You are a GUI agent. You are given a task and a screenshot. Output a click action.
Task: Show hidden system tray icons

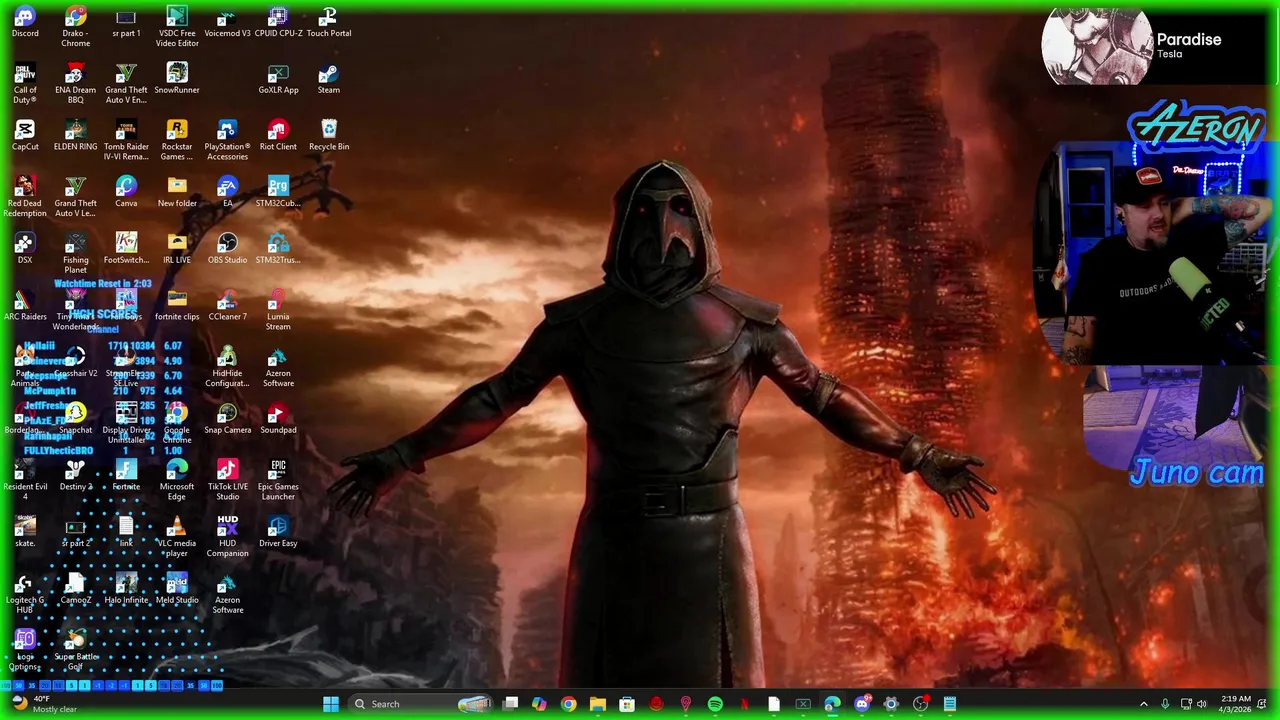click(1144, 704)
